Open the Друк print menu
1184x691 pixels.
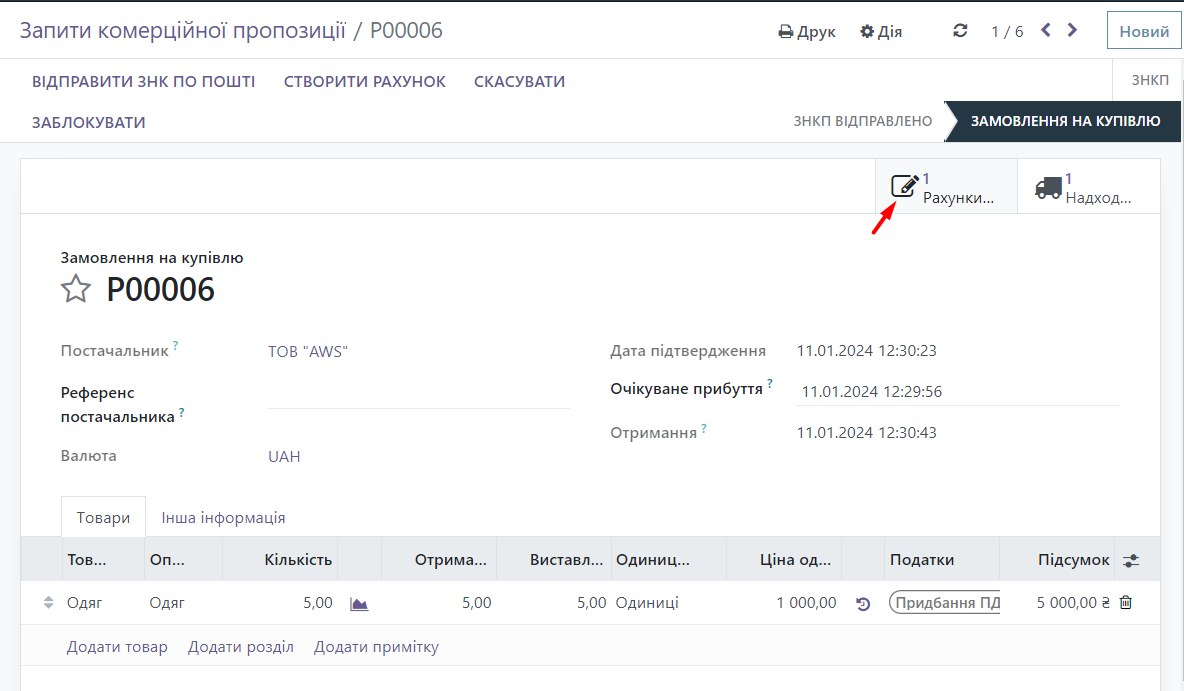point(807,32)
